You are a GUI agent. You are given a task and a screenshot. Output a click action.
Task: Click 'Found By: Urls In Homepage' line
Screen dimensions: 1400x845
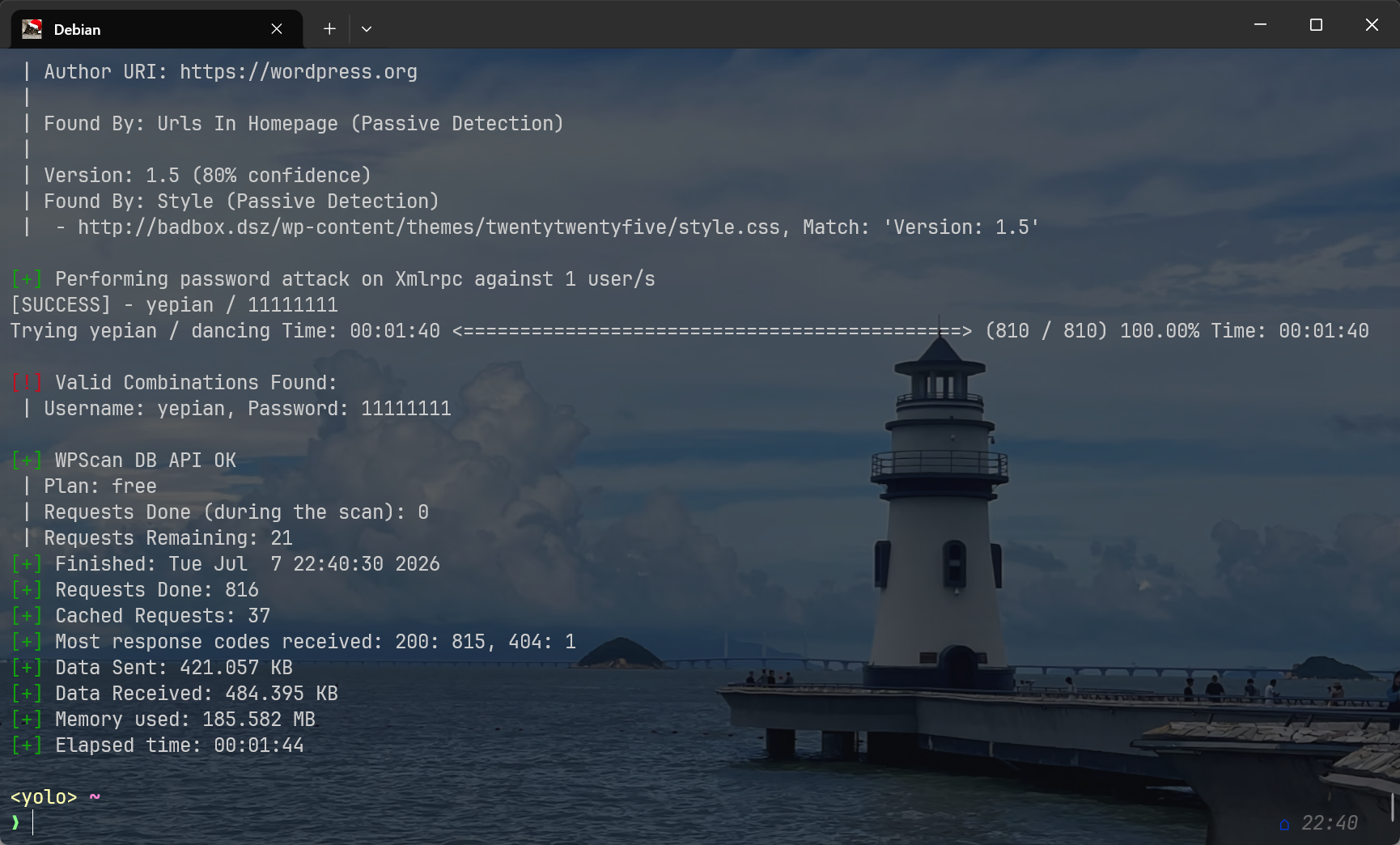303,124
